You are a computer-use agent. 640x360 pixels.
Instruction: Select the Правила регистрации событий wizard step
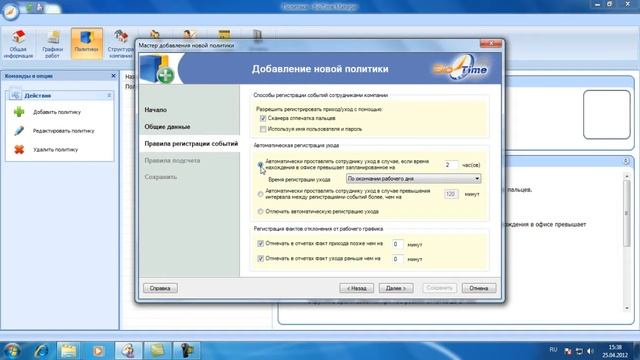[x=191, y=144]
